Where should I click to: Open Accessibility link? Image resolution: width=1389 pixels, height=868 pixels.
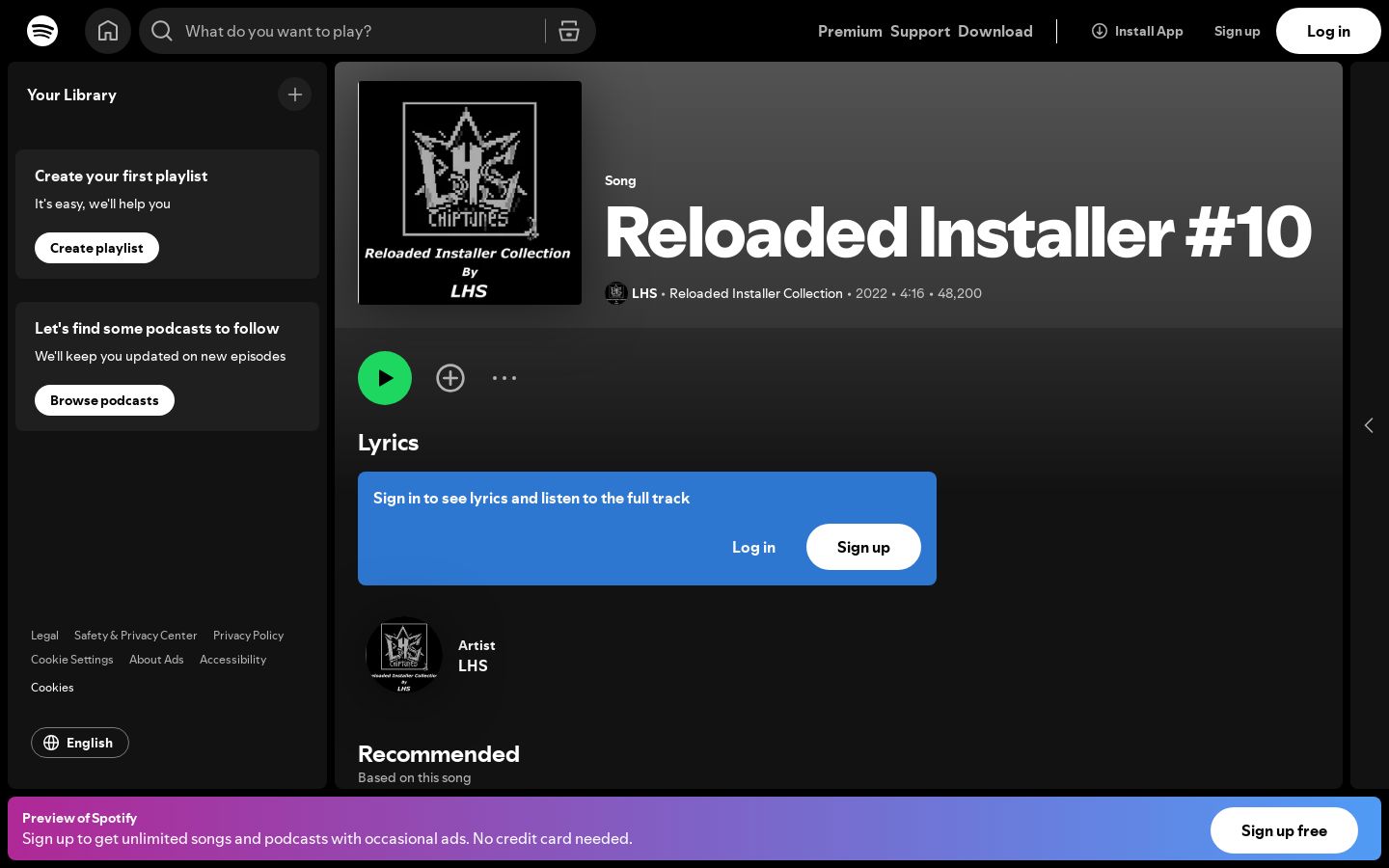click(232, 660)
